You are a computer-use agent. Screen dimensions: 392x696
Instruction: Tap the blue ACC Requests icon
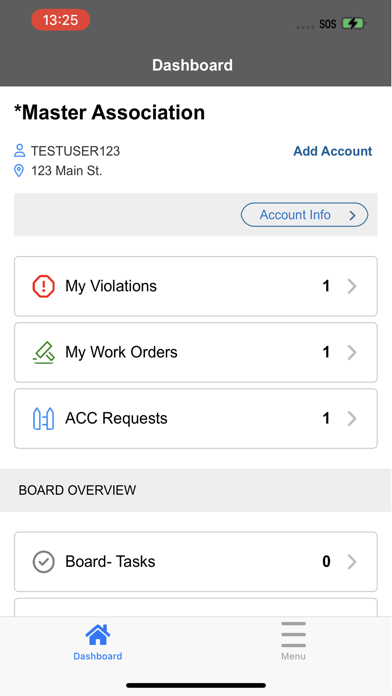[x=44, y=419]
